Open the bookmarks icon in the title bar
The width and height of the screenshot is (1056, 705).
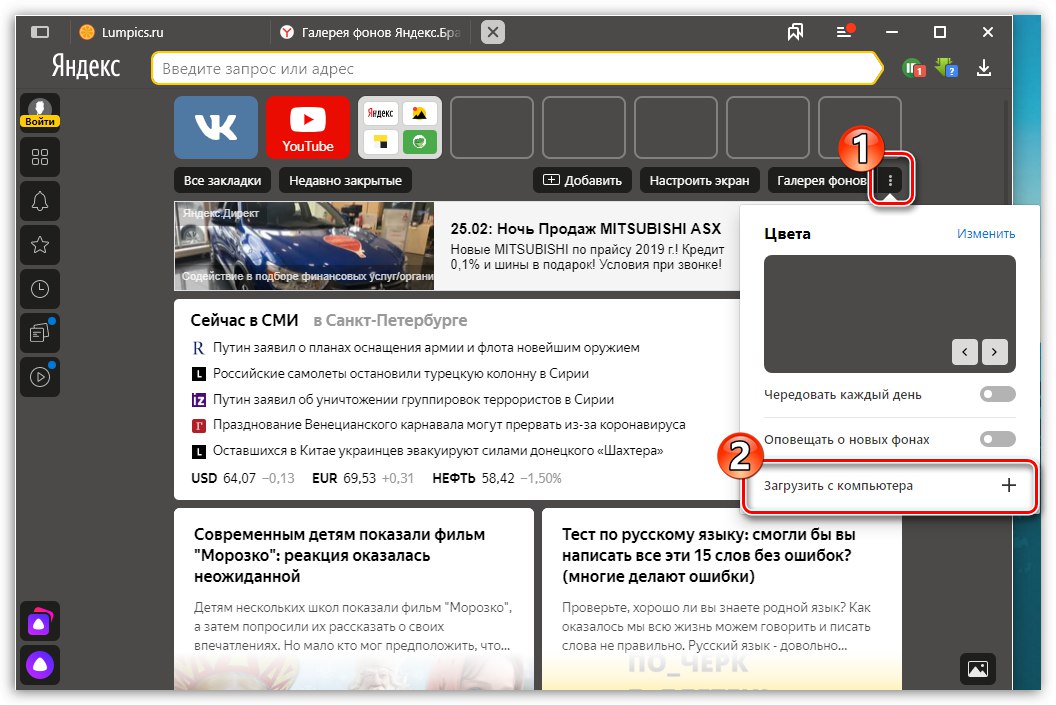coord(795,32)
